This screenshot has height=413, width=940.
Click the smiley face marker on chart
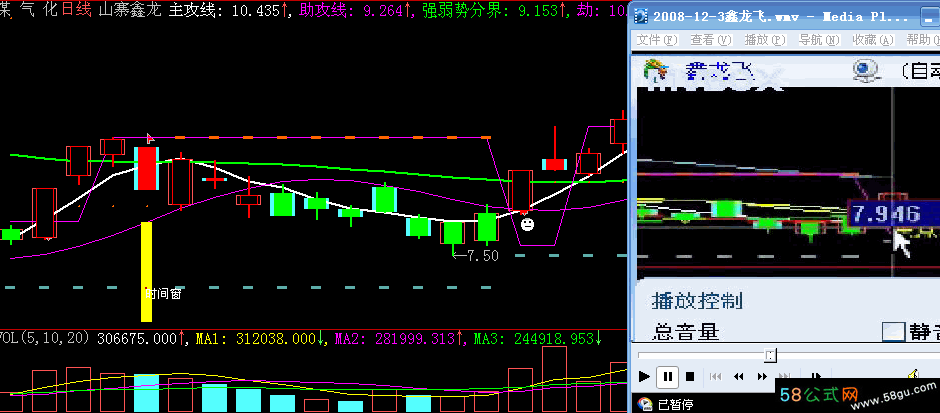click(526, 225)
